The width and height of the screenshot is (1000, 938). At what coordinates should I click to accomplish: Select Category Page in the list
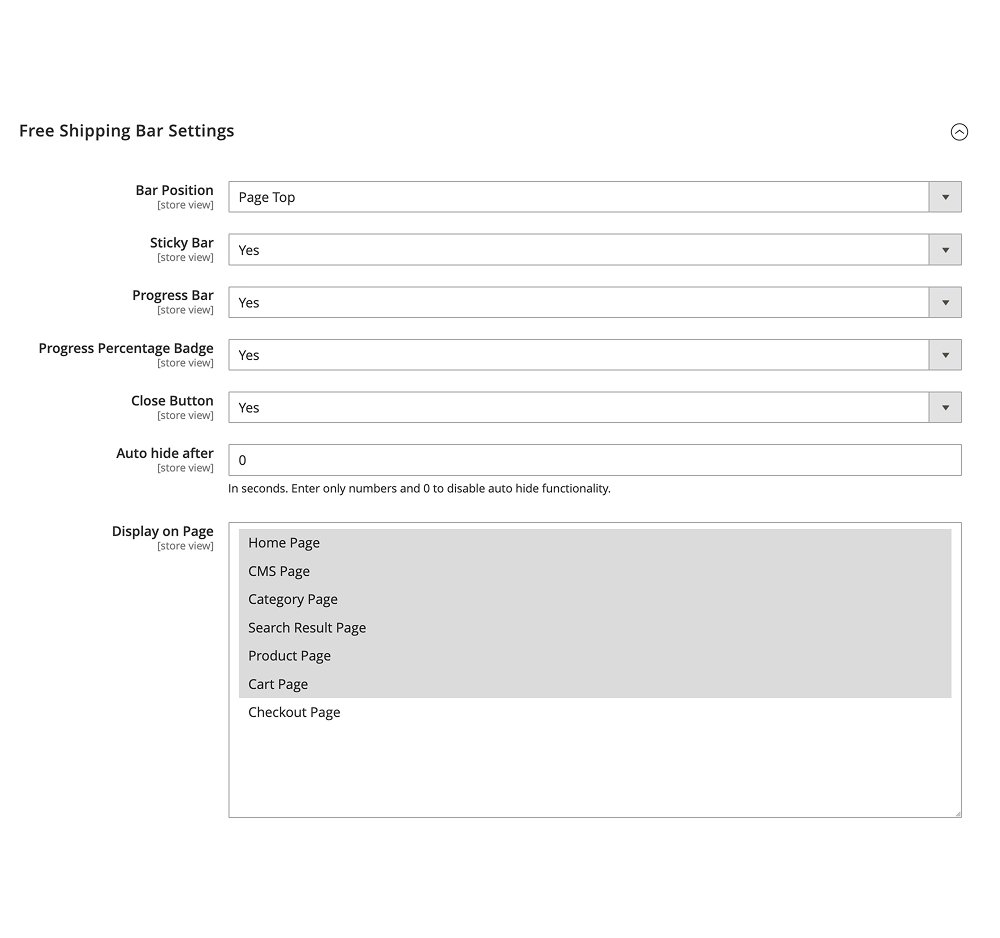point(594,599)
